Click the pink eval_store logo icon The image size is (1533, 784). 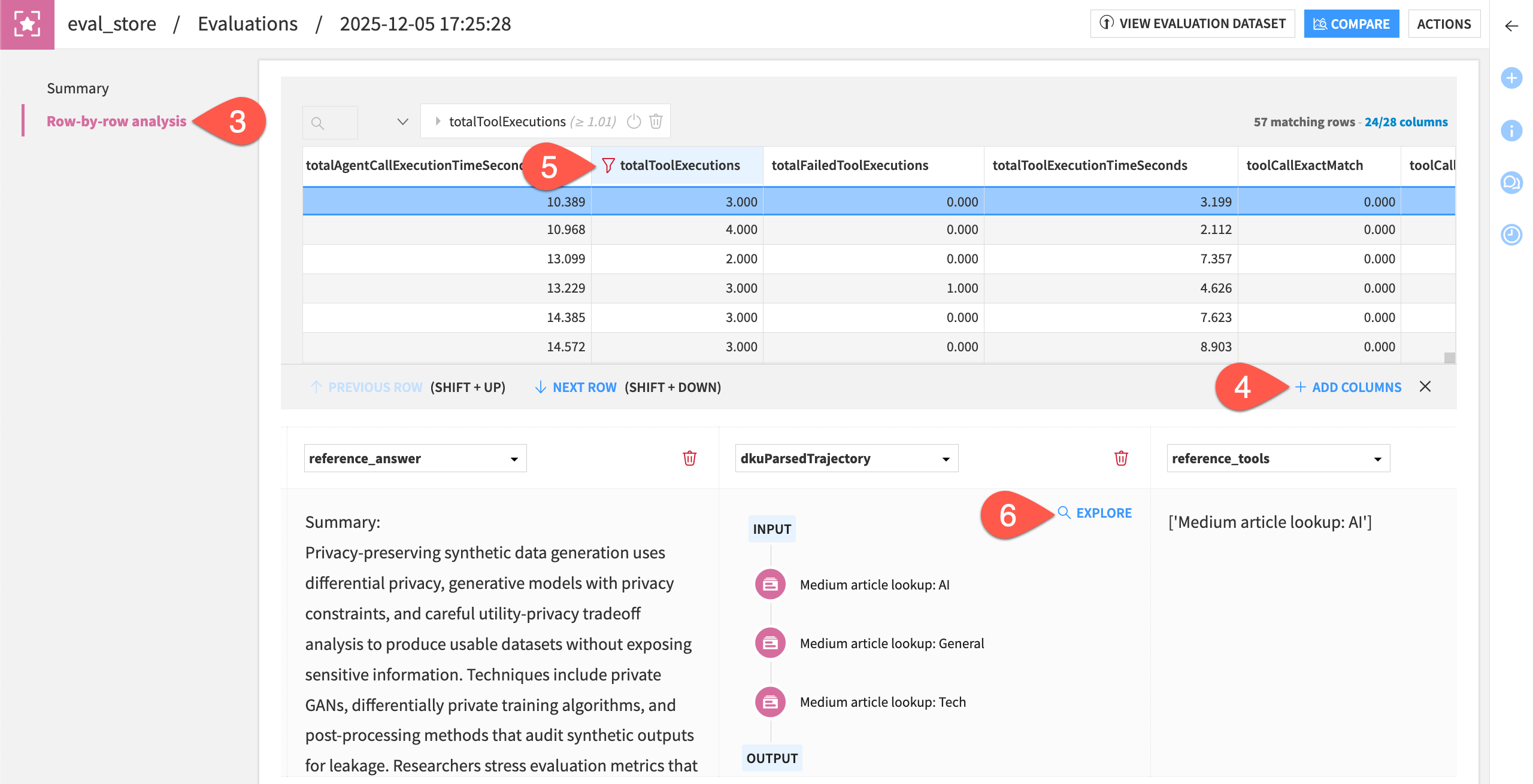28,25
